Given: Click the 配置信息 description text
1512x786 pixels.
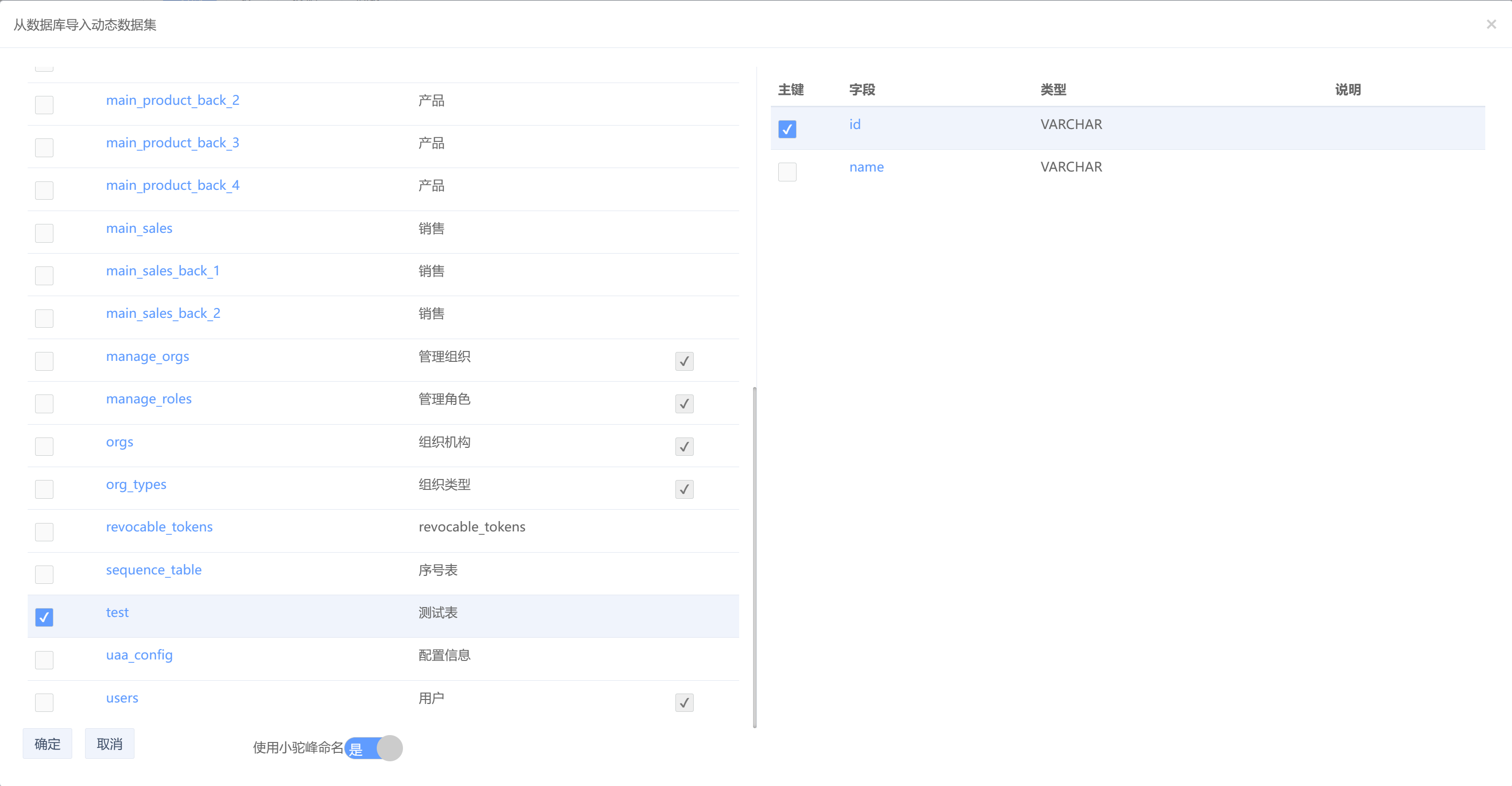Looking at the screenshot, I should [x=445, y=655].
